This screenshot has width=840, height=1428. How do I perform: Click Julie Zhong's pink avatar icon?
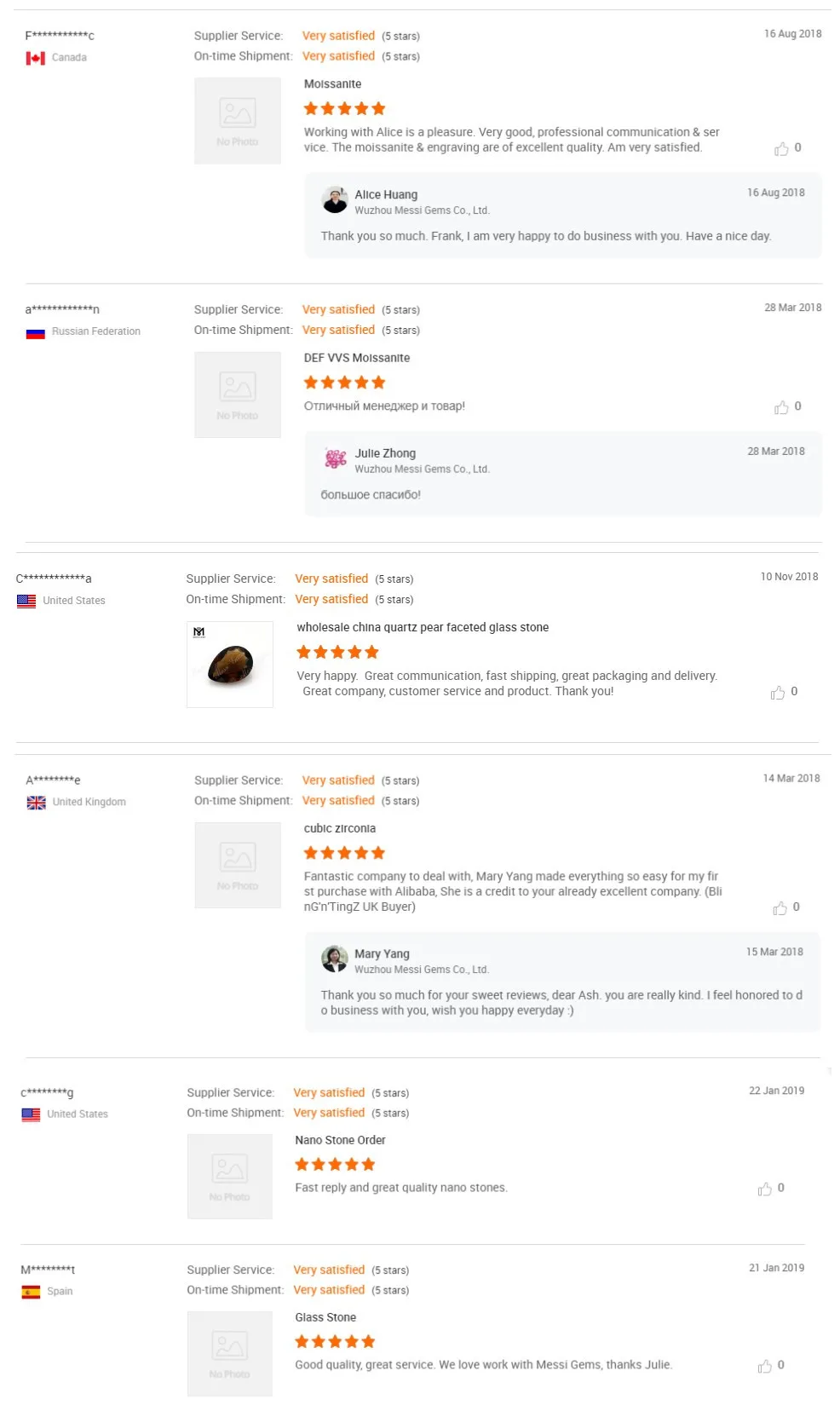click(x=335, y=459)
